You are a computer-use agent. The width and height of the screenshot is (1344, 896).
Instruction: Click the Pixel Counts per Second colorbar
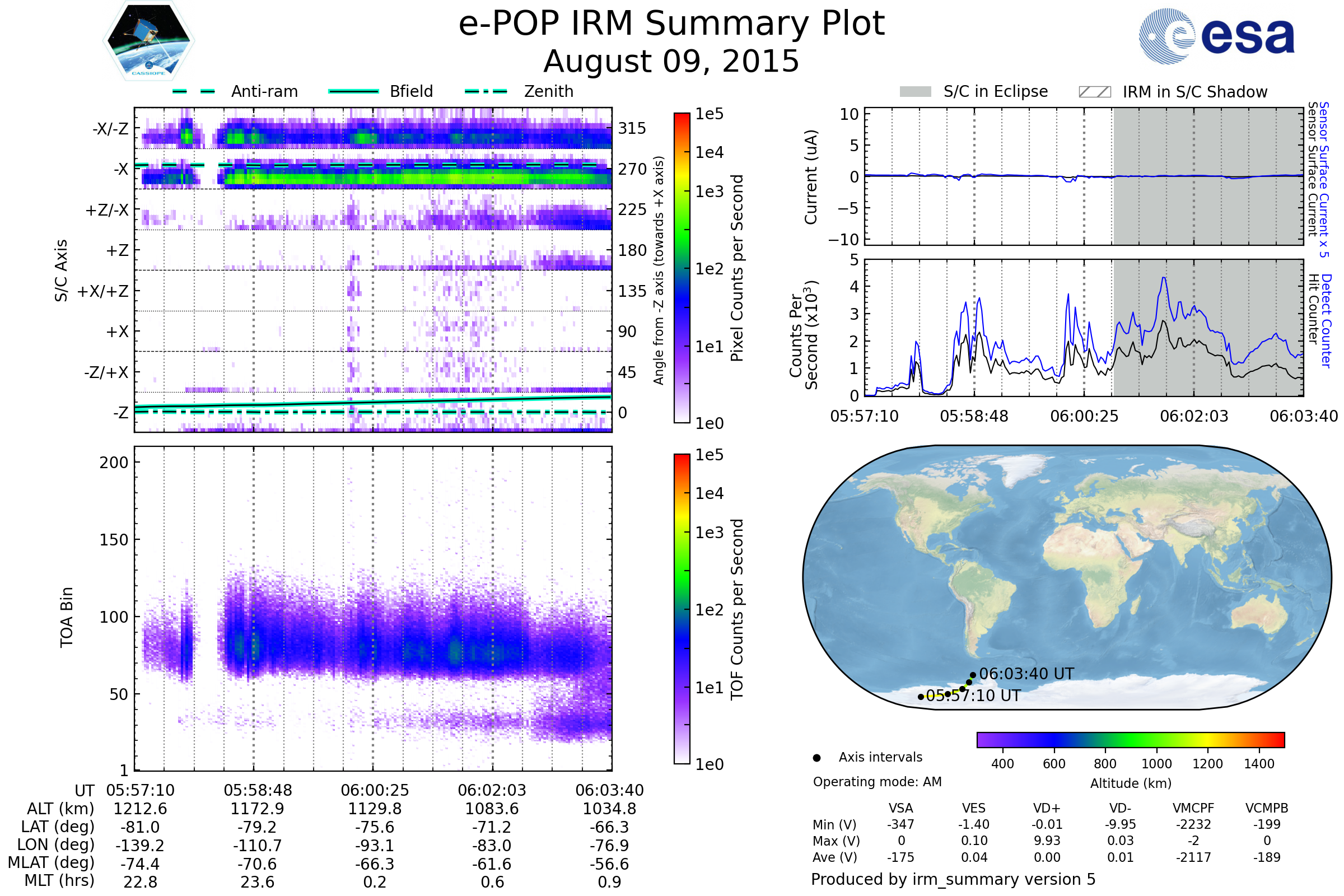pos(682,268)
